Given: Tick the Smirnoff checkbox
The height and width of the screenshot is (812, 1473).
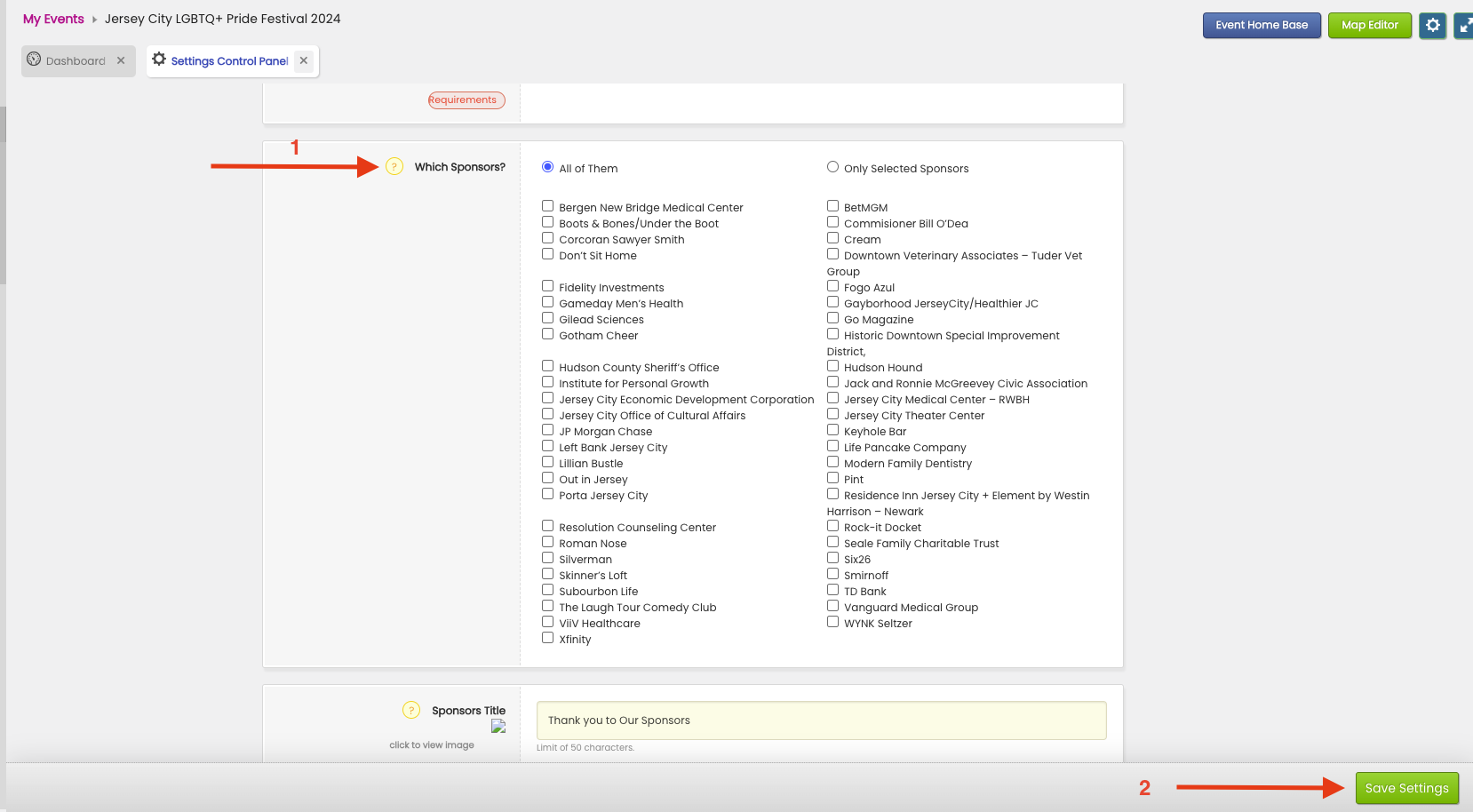Looking at the screenshot, I should coord(832,574).
